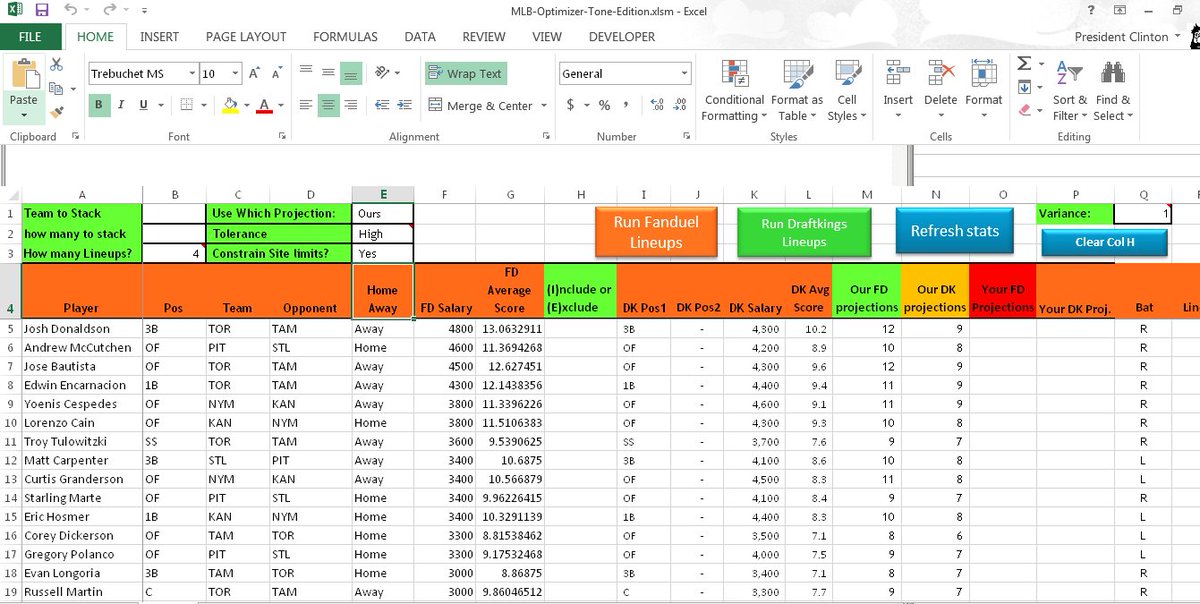The image size is (1200, 604).
Task: Click the Refresh stats button
Action: tap(954, 231)
